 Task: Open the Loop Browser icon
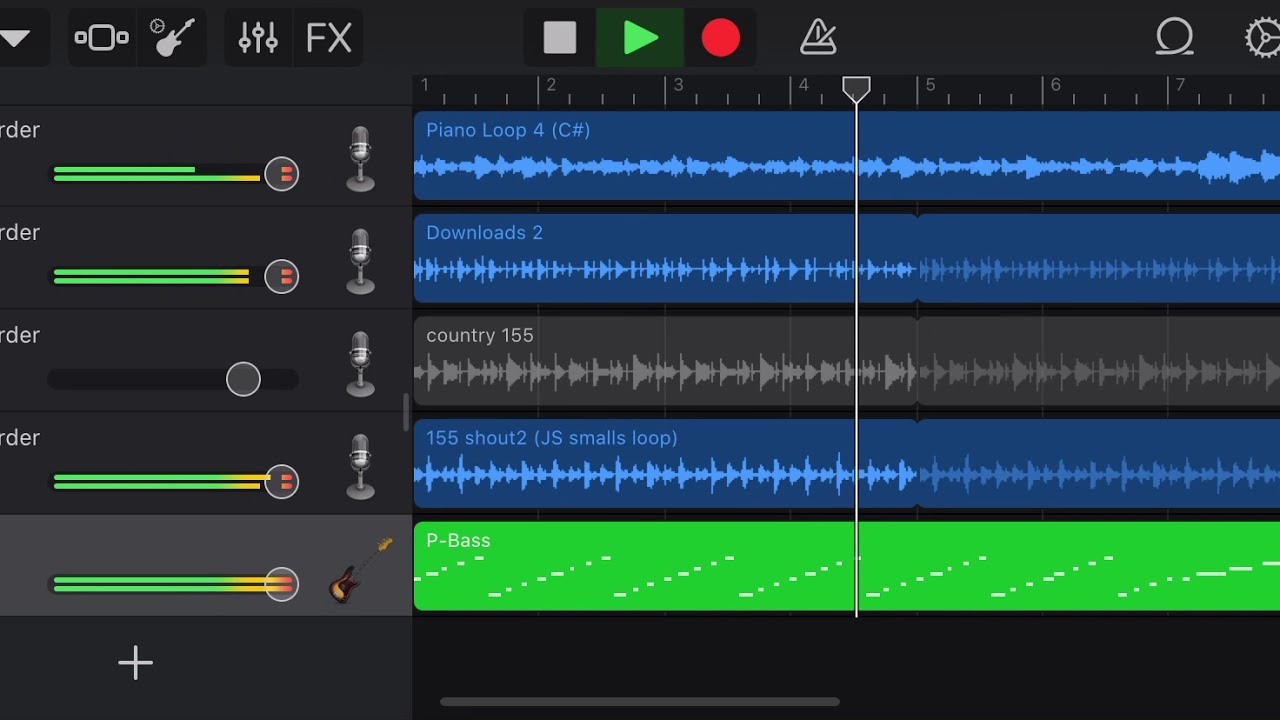(1174, 38)
